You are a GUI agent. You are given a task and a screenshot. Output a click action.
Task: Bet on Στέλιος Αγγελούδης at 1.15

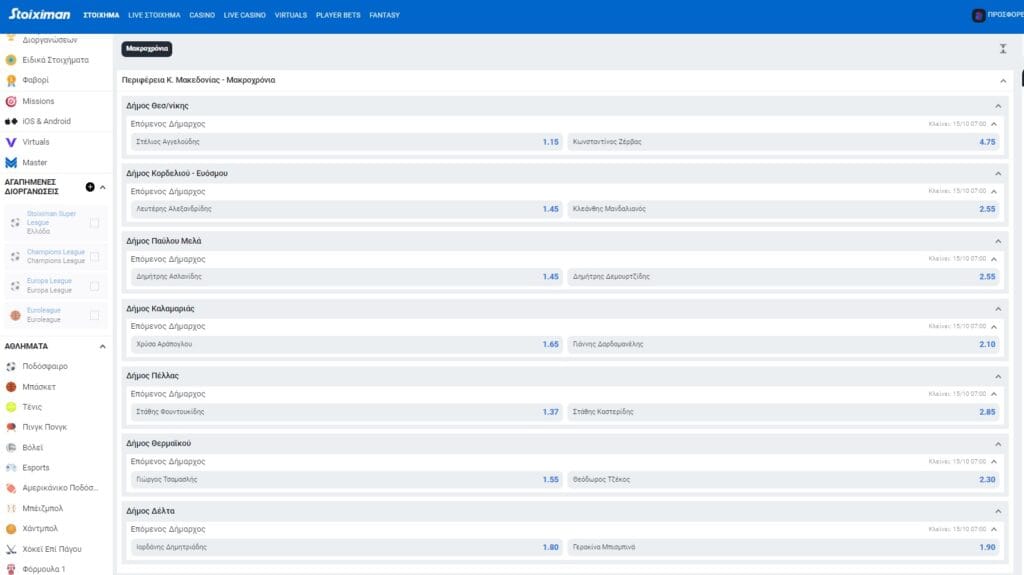click(346, 142)
